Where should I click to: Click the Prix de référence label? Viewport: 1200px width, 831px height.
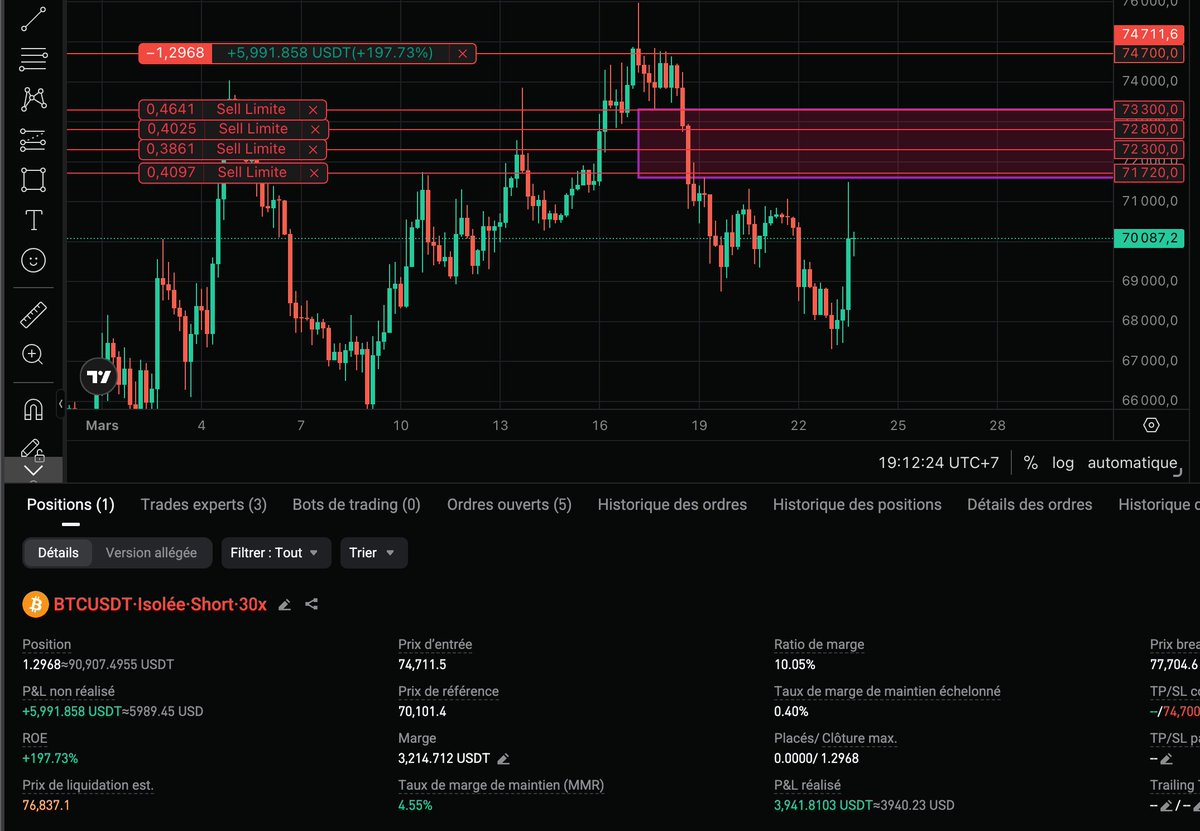point(448,692)
